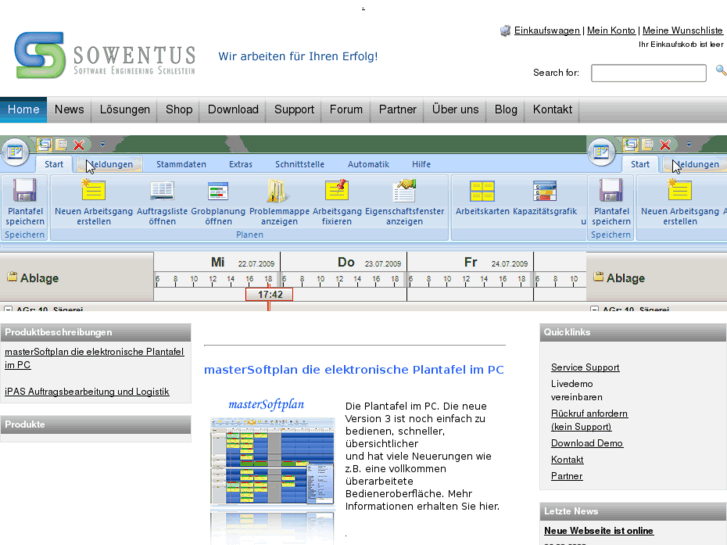Open Support in the navigation bar
727x545 pixels.
pyautogui.click(x=294, y=109)
